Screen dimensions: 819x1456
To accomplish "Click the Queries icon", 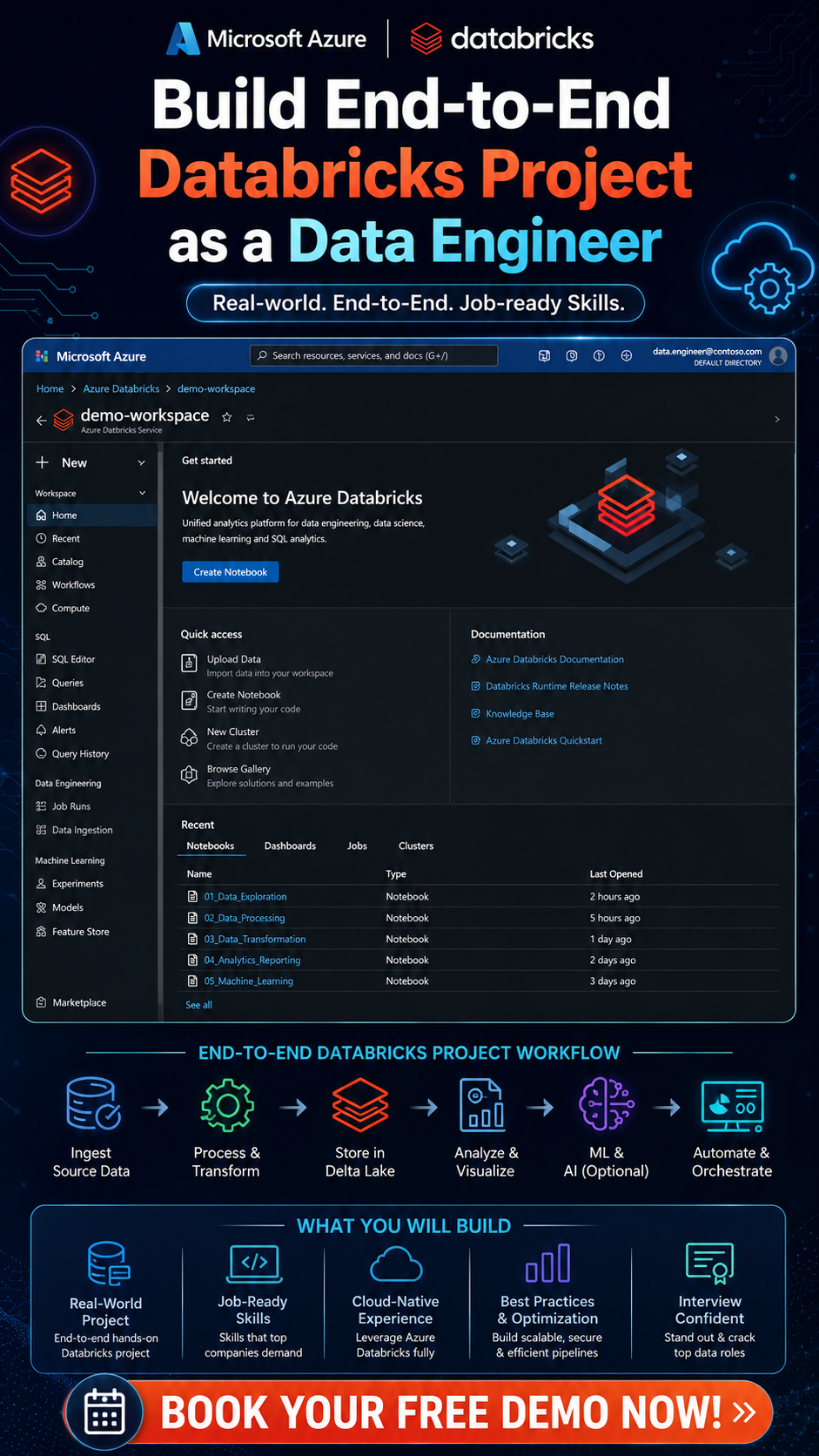I will tap(41, 683).
